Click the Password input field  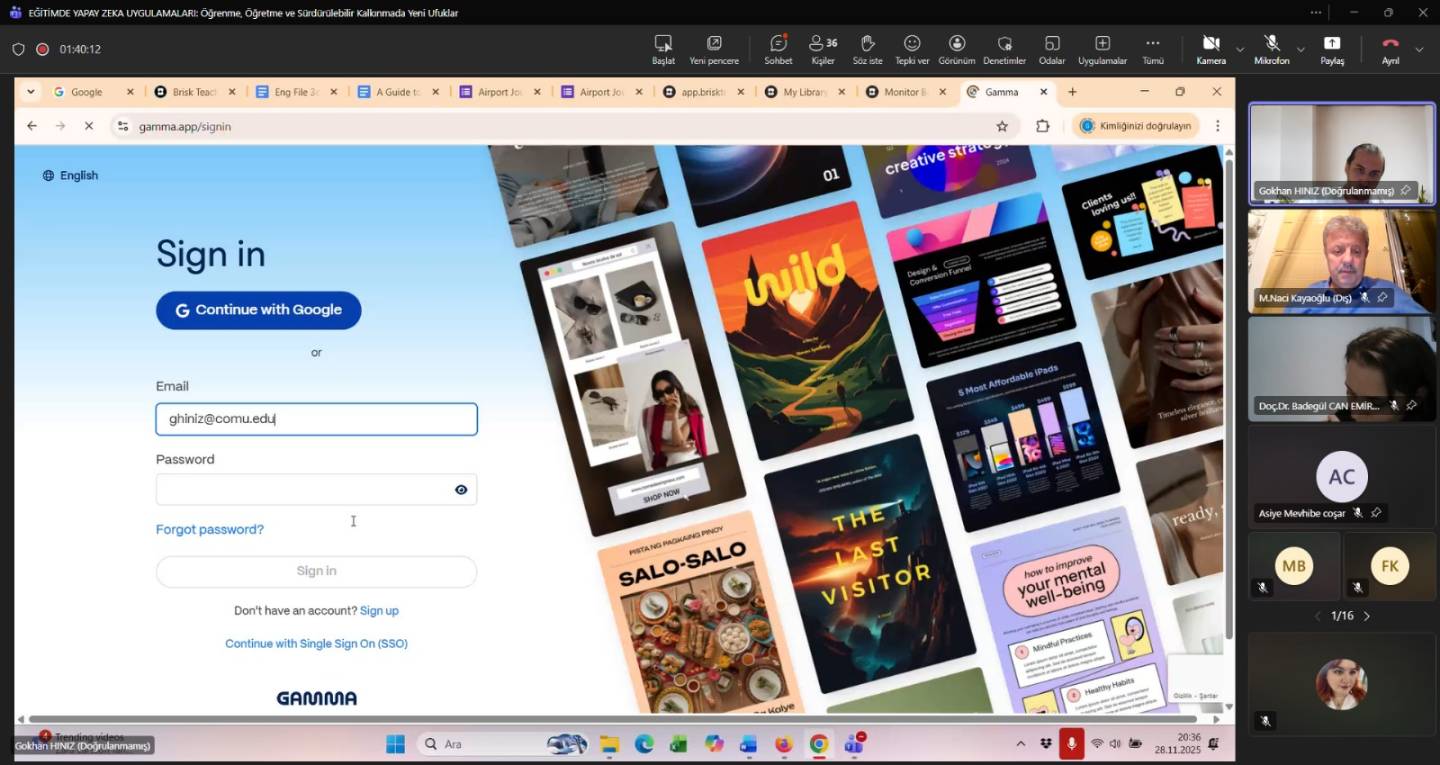pos(300,490)
